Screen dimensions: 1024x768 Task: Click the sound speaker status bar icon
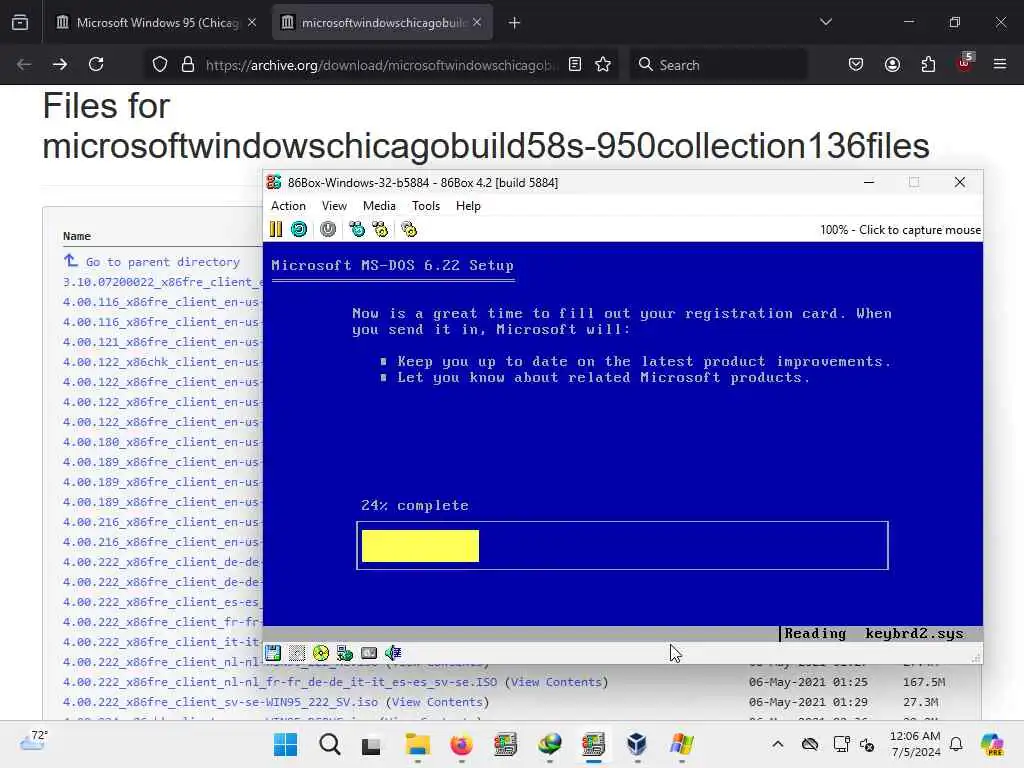pos(393,652)
